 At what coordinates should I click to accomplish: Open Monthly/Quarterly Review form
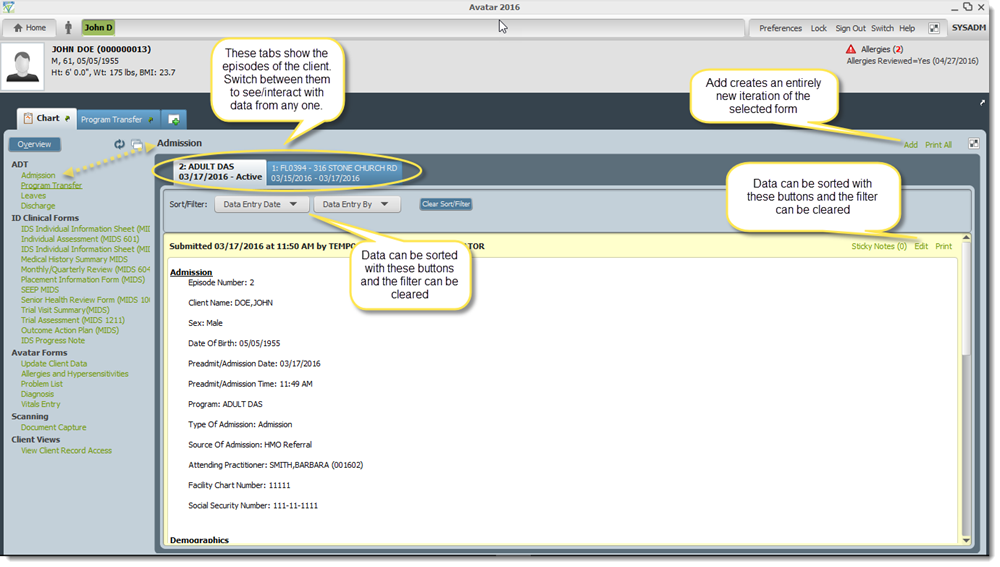[x=85, y=270]
